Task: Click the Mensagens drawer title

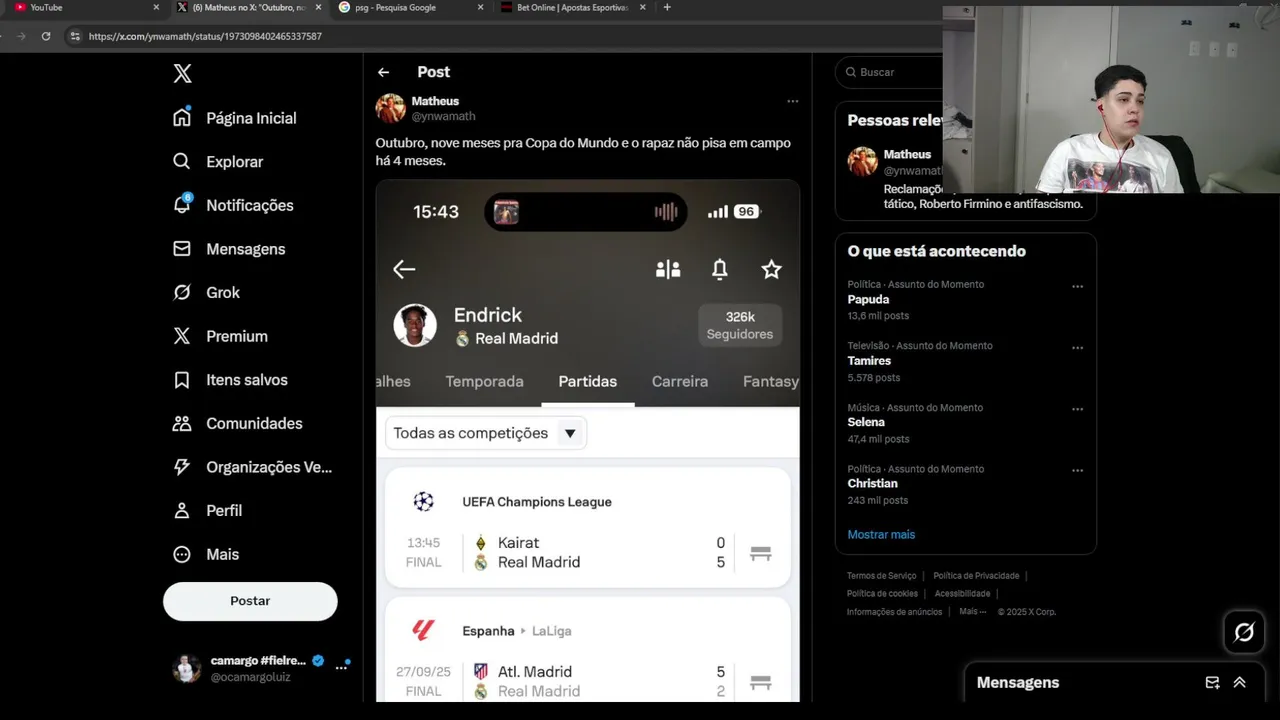Action: pos(1017,682)
